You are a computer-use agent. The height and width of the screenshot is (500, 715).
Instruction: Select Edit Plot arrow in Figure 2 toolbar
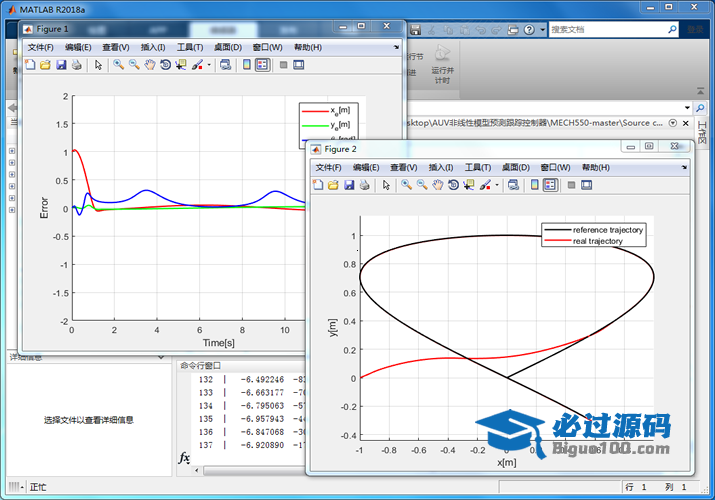point(386,185)
